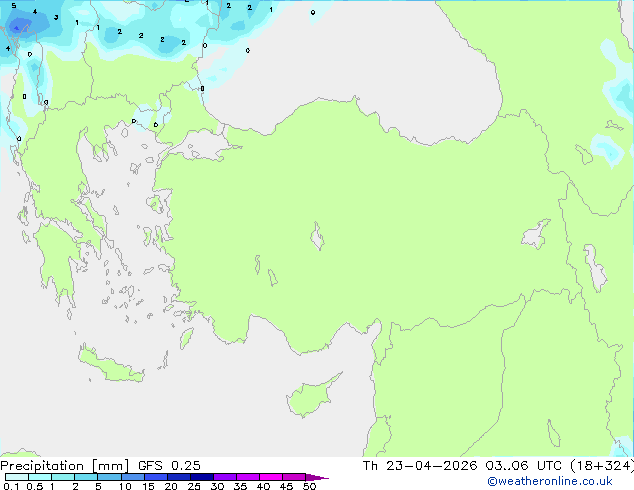This screenshot has width=634, height=490.
Task: Open the weatheronline.co.uk link
Action: pos(550,481)
